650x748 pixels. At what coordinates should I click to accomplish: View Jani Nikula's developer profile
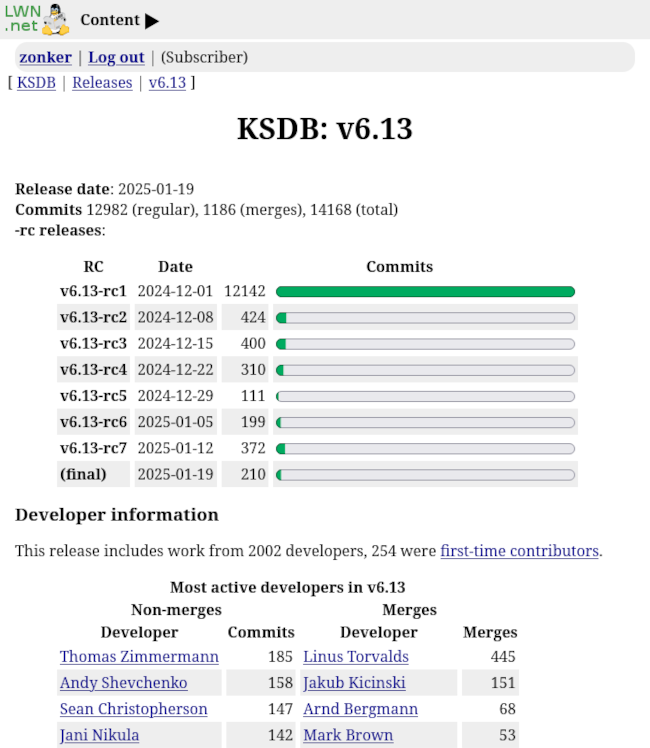[99, 735]
